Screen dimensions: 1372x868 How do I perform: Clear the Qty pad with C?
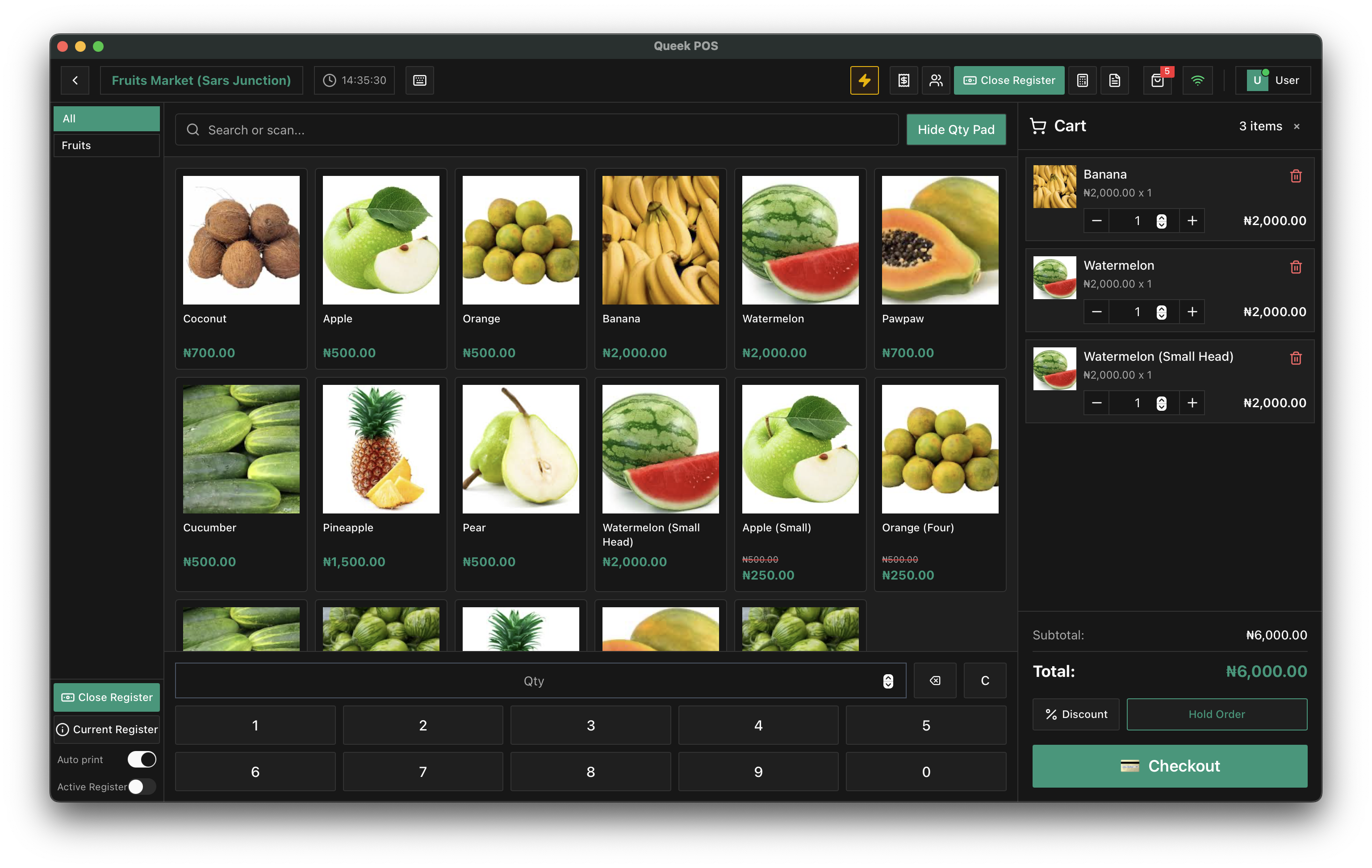coord(984,680)
